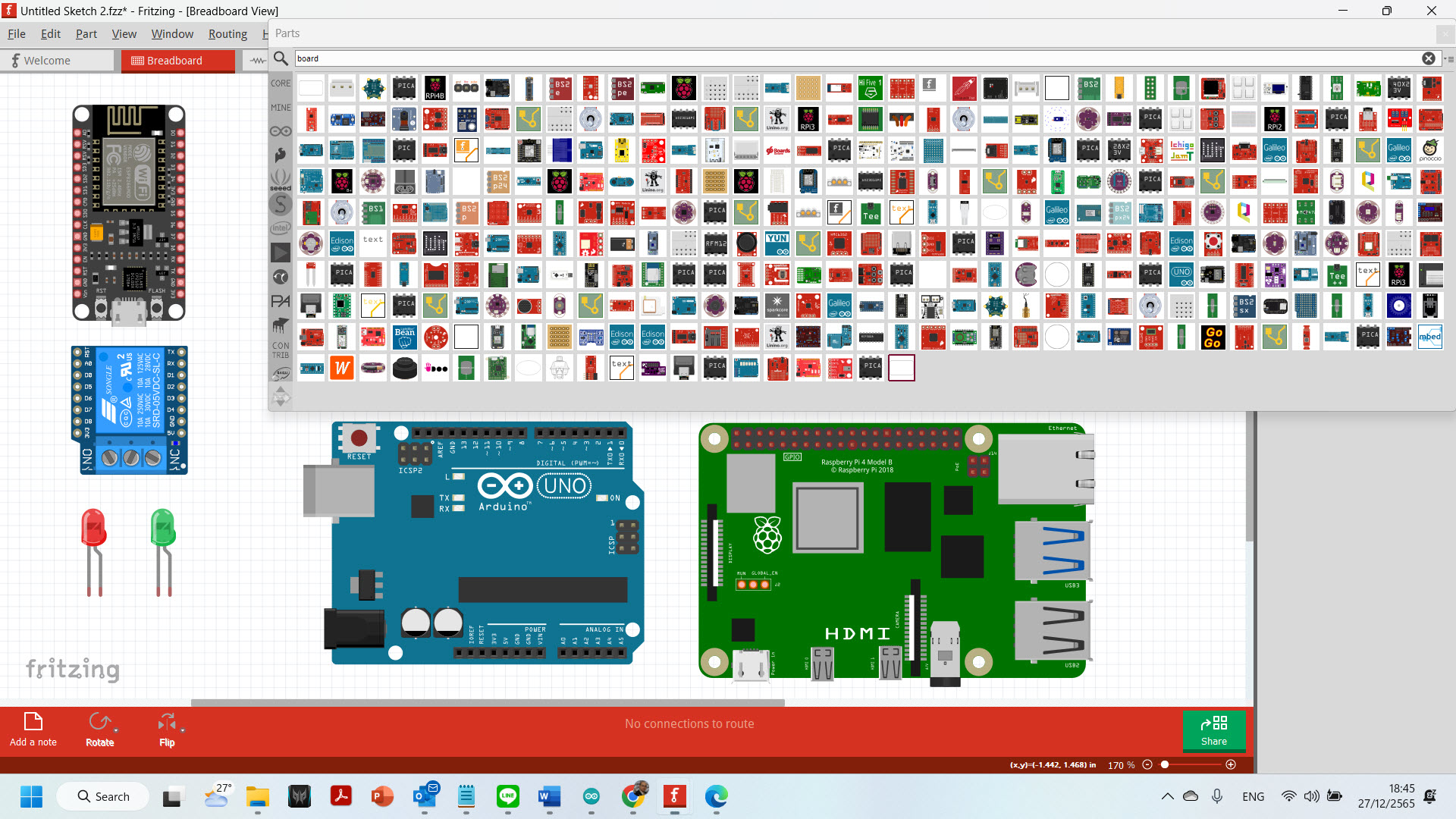The height and width of the screenshot is (819, 1456).
Task: Select the BS2 p24 part icon
Action: click(497, 181)
